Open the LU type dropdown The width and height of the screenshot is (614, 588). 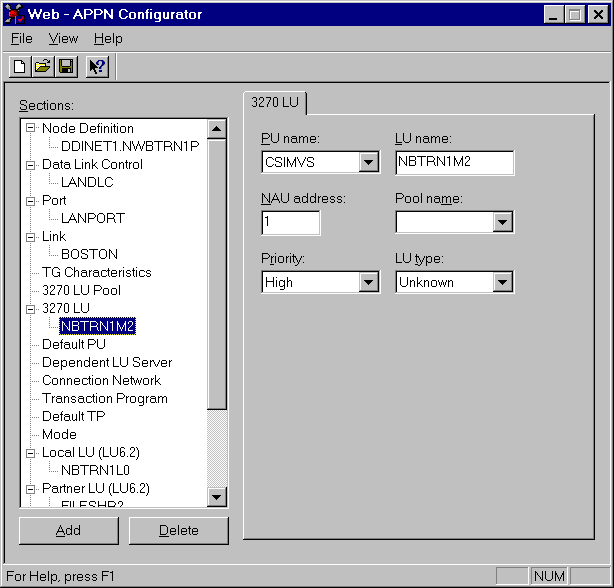click(x=503, y=283)
